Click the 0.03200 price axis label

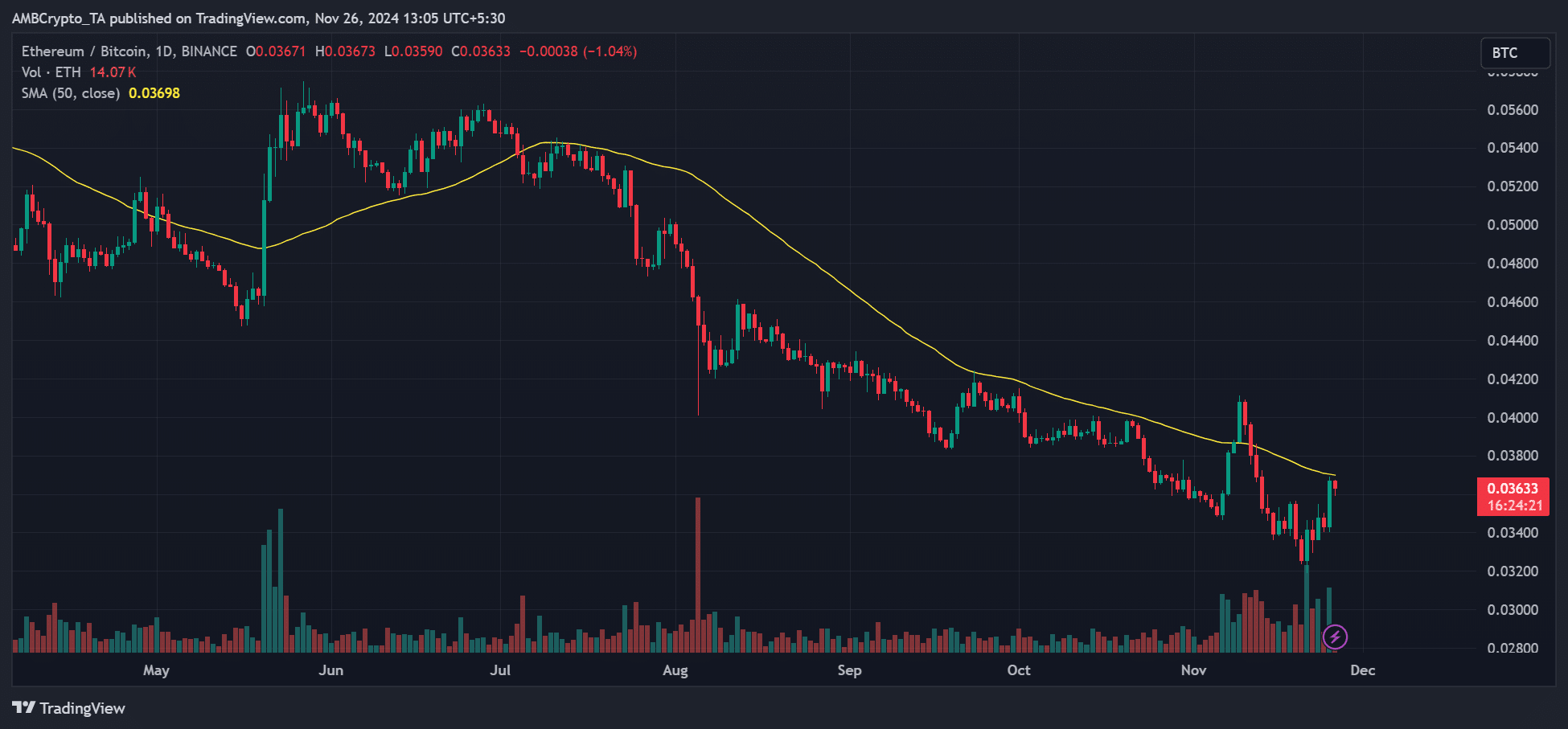(x=1513, y=571)
